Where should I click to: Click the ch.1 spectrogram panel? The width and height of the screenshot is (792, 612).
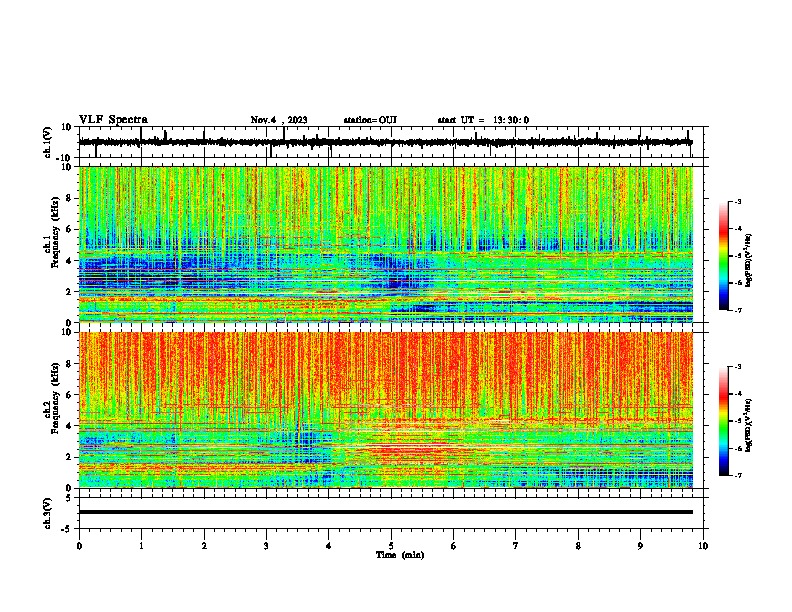pos(386,244)
